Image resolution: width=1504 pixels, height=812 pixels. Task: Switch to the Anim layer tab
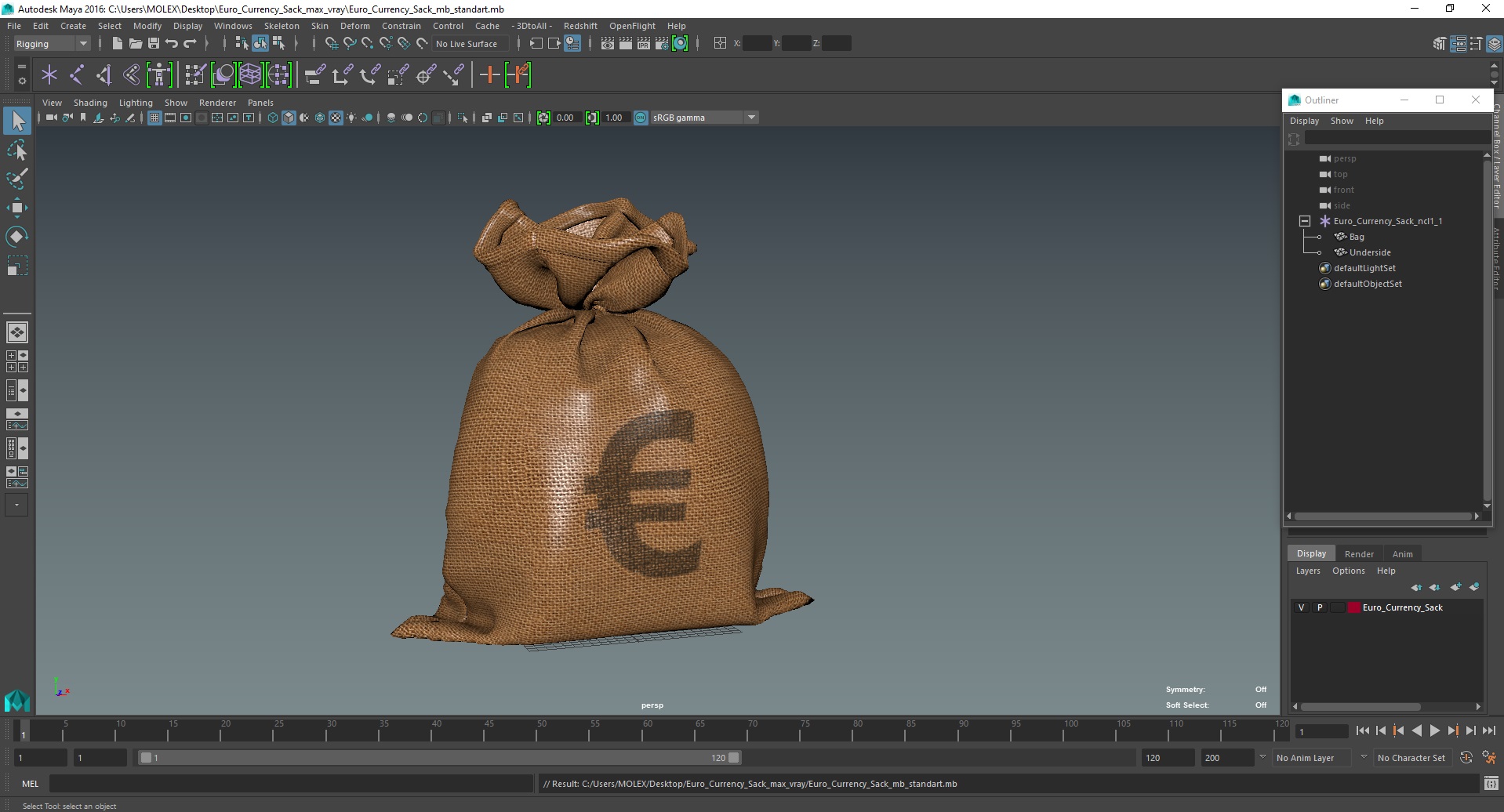[1402, 553]
